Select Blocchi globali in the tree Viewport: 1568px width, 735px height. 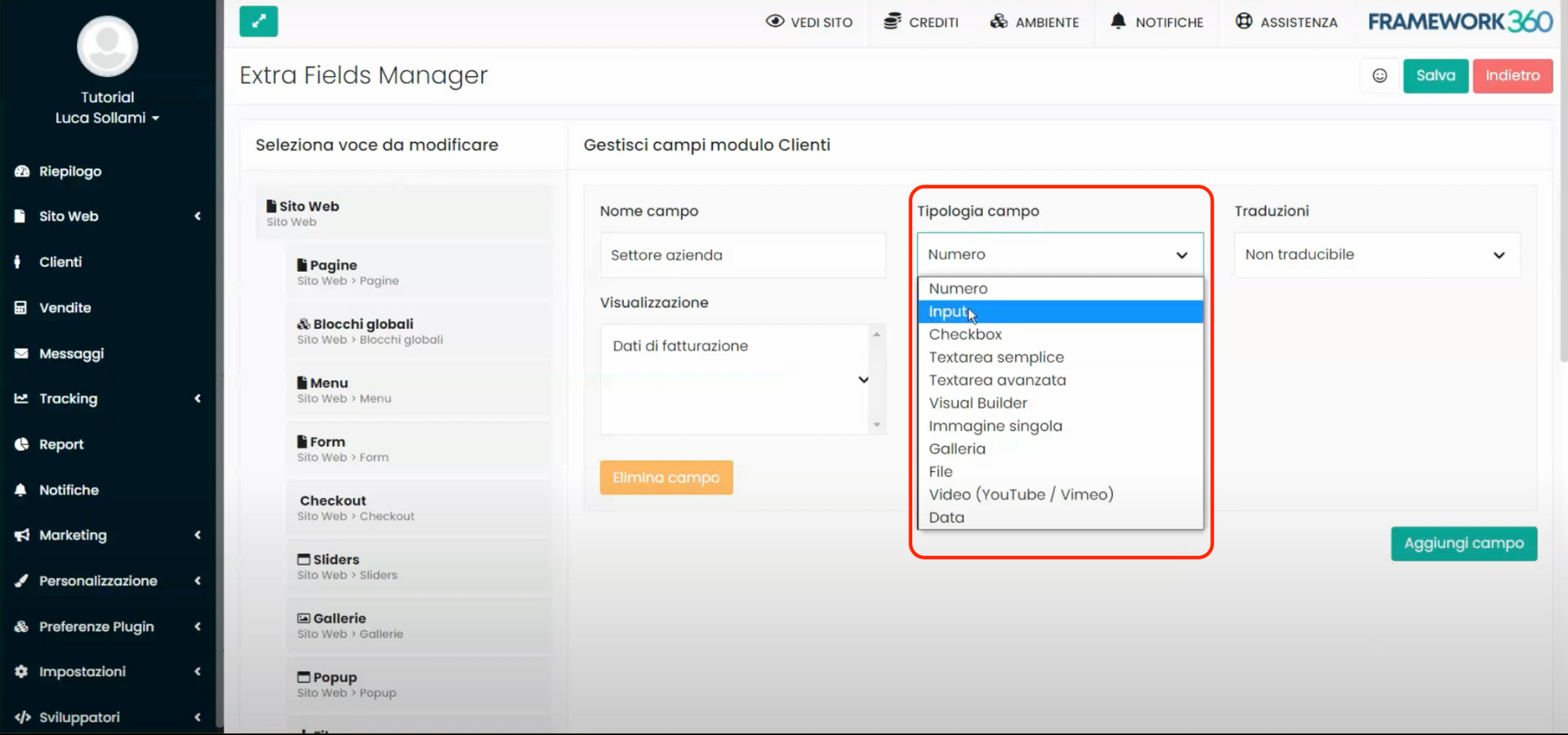coord(363,325)
